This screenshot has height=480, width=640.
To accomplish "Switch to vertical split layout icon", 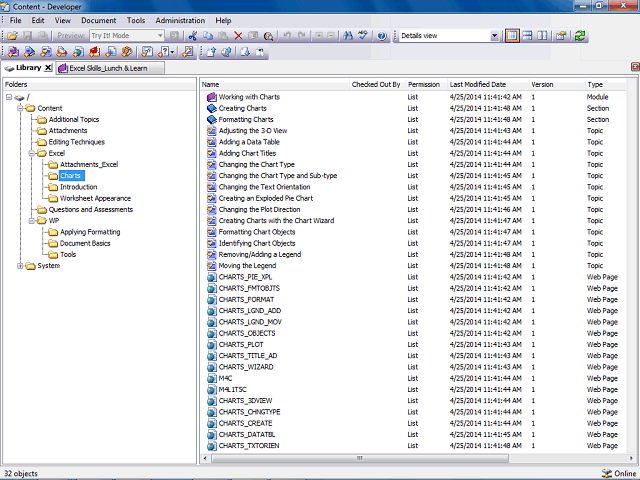I will point(542,36).
